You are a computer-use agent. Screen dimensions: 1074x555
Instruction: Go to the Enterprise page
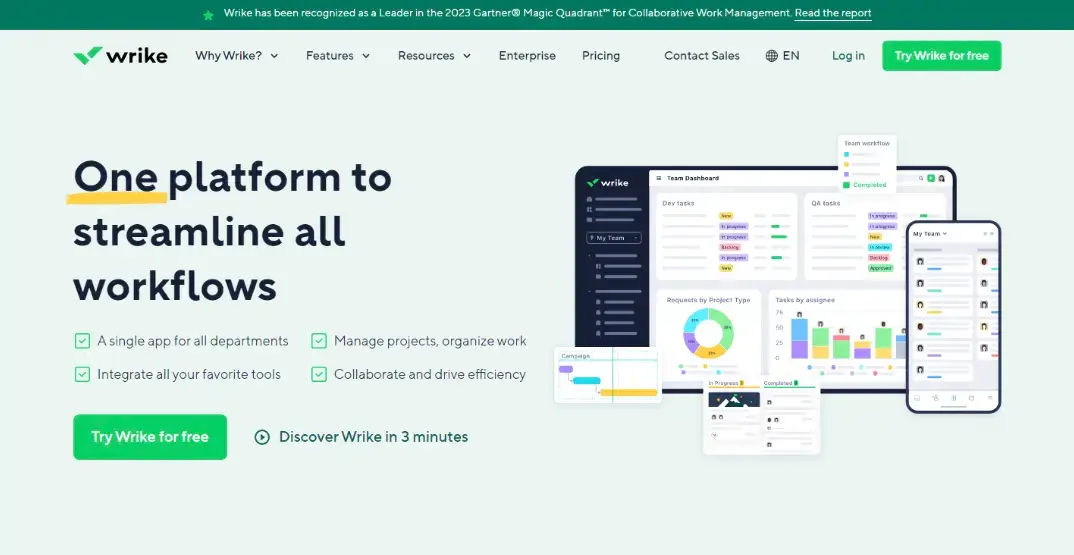point(527,56)
